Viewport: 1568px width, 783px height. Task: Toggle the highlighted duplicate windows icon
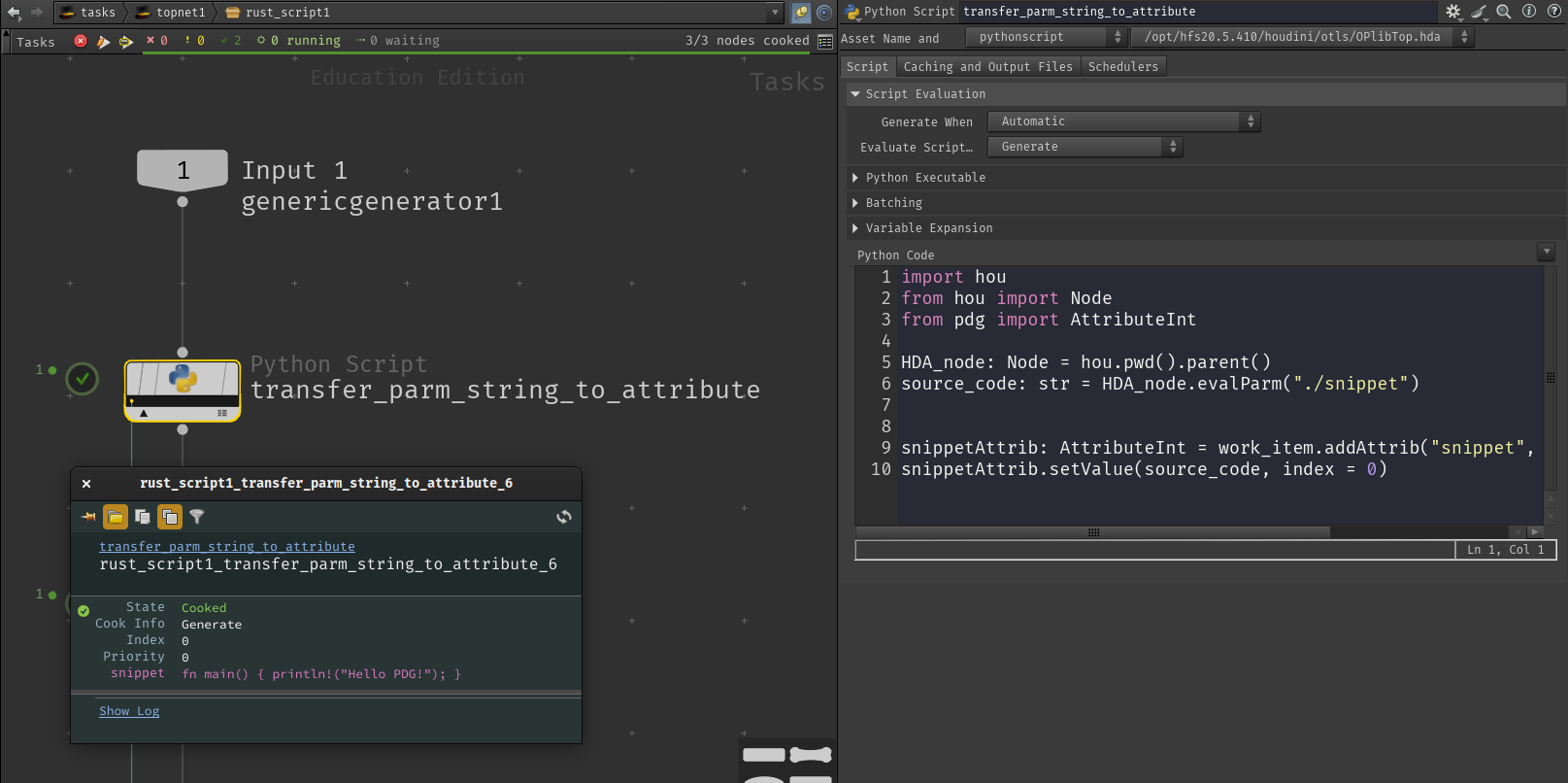click(x=170, y=517)
